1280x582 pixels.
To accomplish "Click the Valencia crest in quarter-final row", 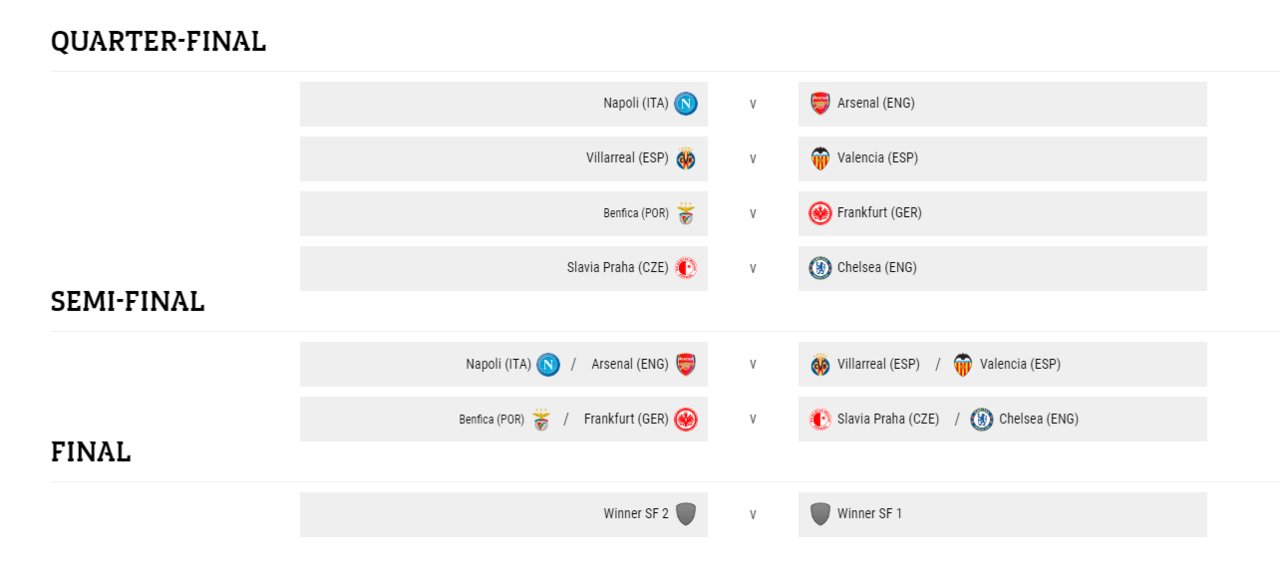I will coord(820,158).
